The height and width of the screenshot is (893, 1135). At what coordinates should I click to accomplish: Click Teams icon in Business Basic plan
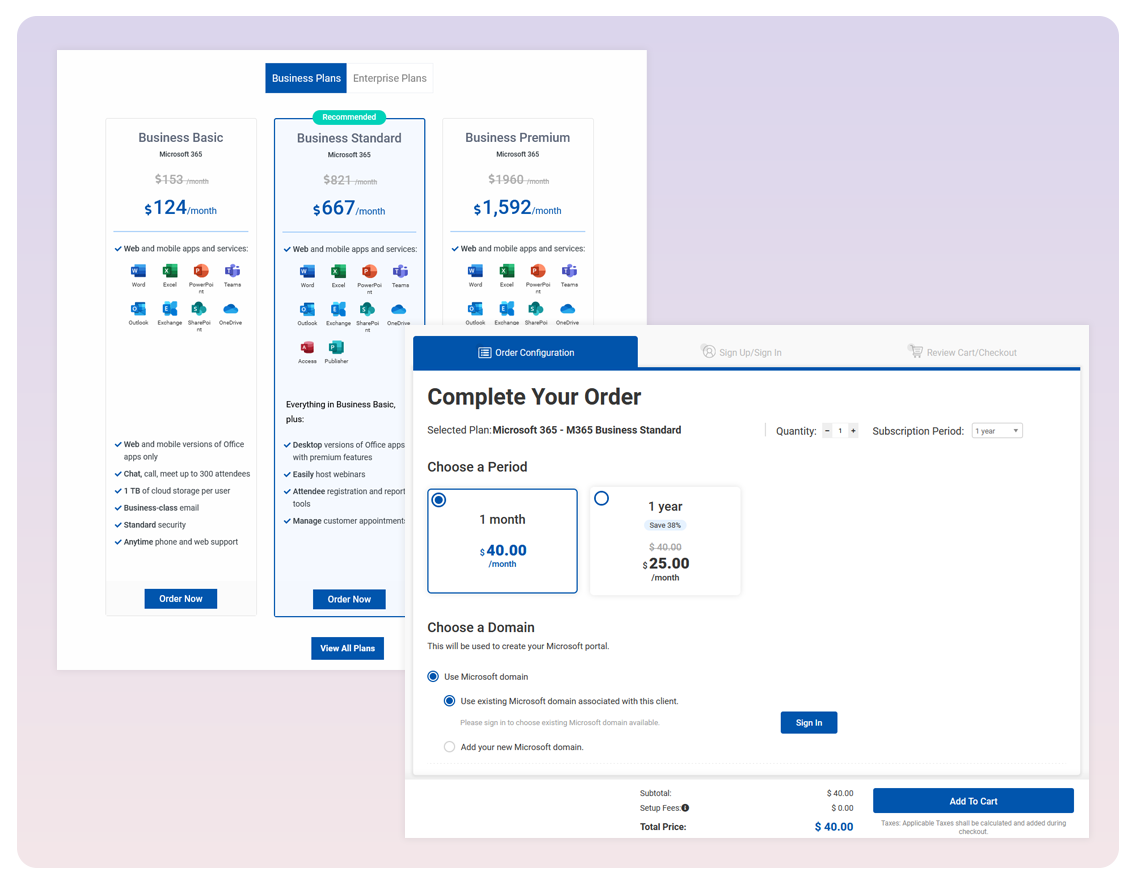pyautogui.click(x=232, y=271)
